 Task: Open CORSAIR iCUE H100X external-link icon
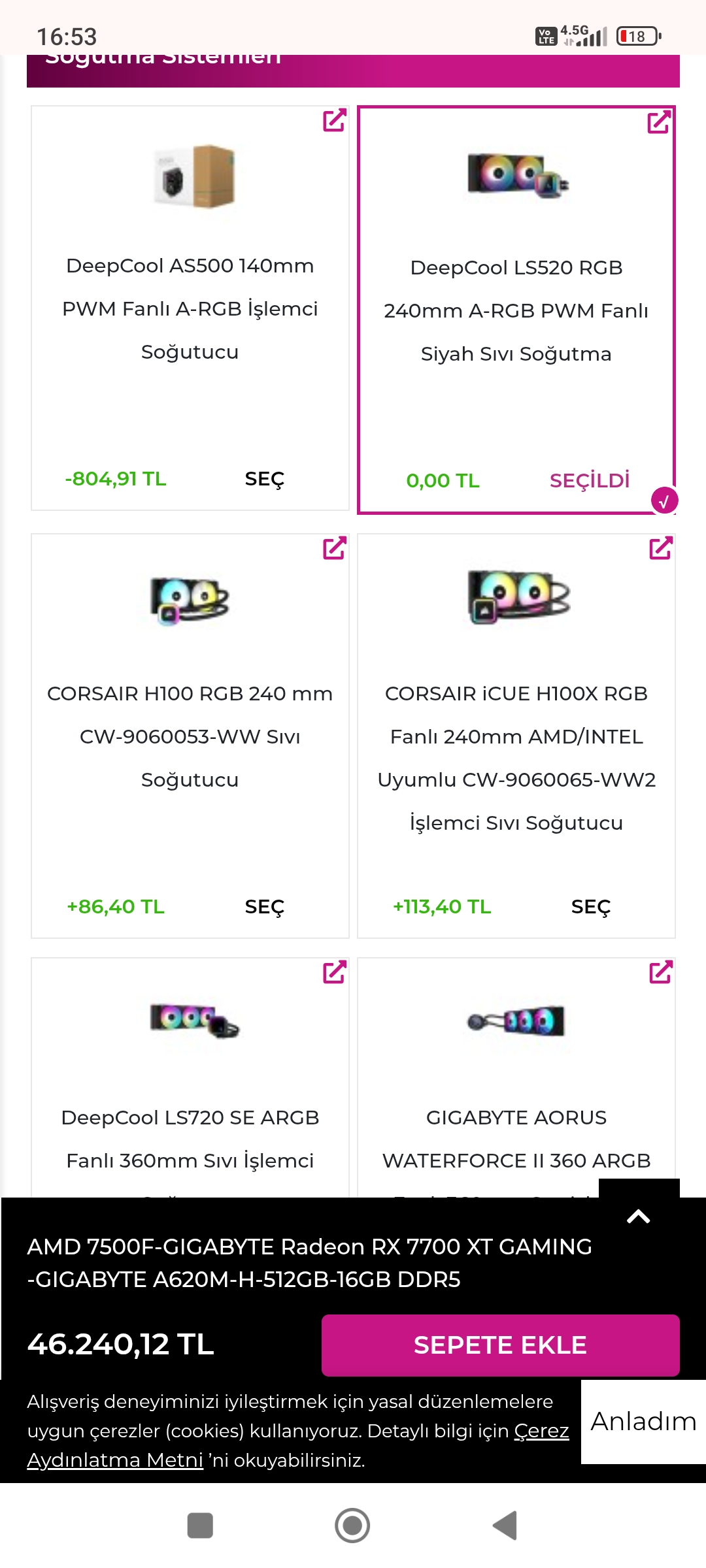point(660,548)
